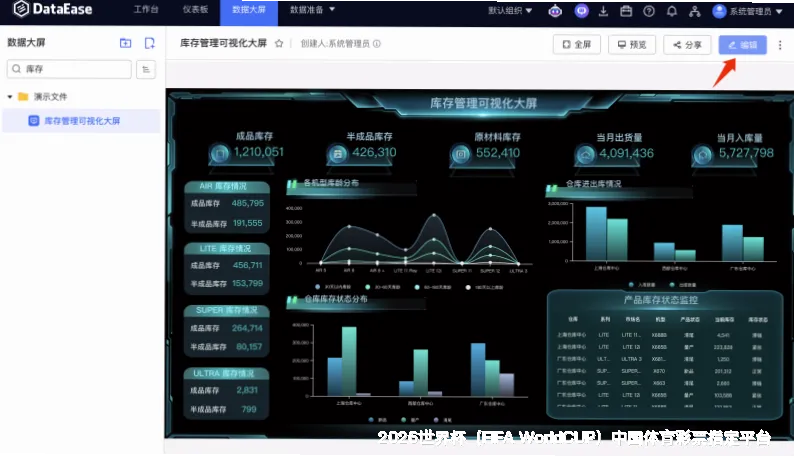Viewport: 794px width, 457px height.
Task: Click the 当月出货量 icon
Action: (x=586, y=155)
